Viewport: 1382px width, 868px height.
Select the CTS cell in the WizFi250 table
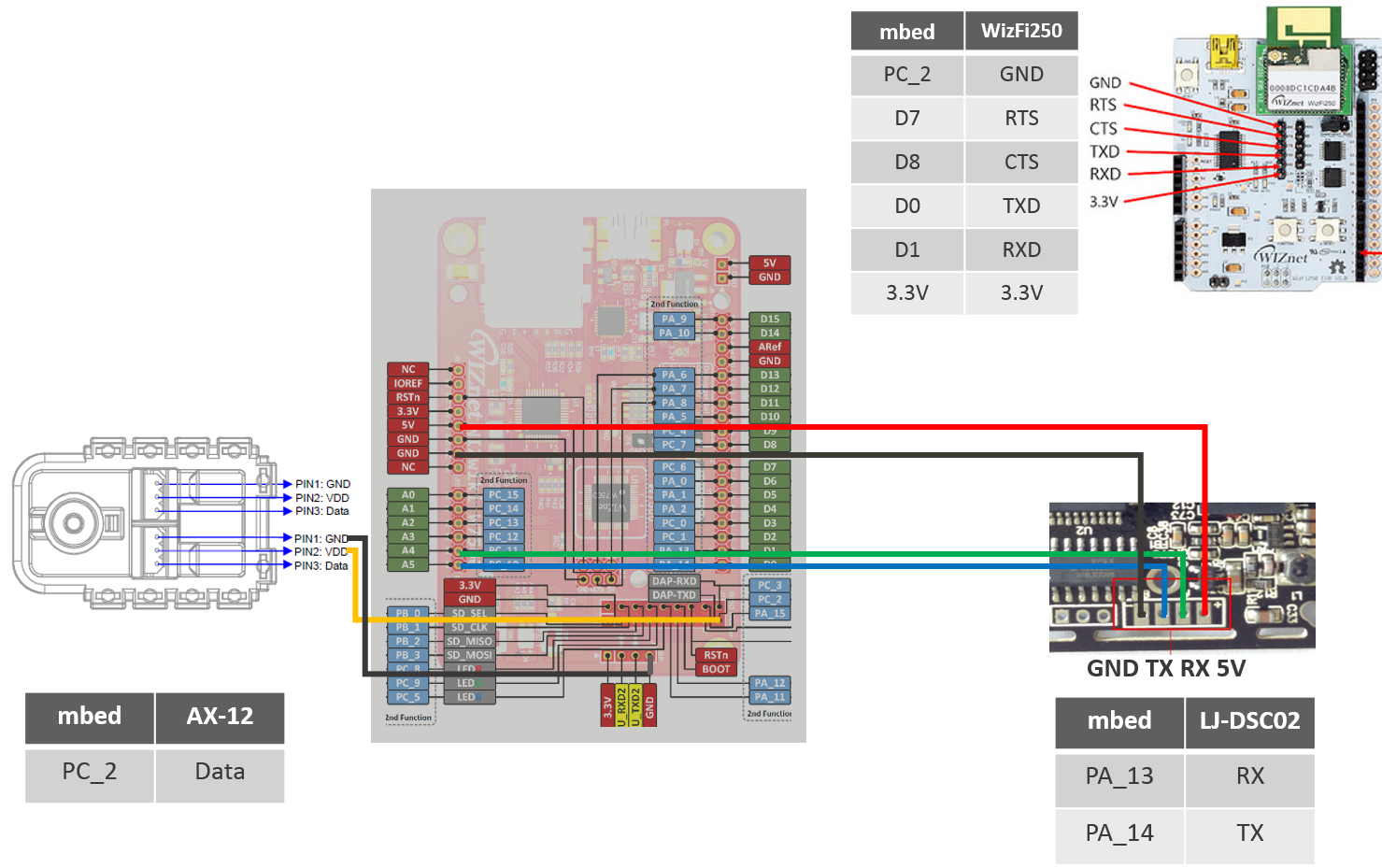[x=1021, y=162]
